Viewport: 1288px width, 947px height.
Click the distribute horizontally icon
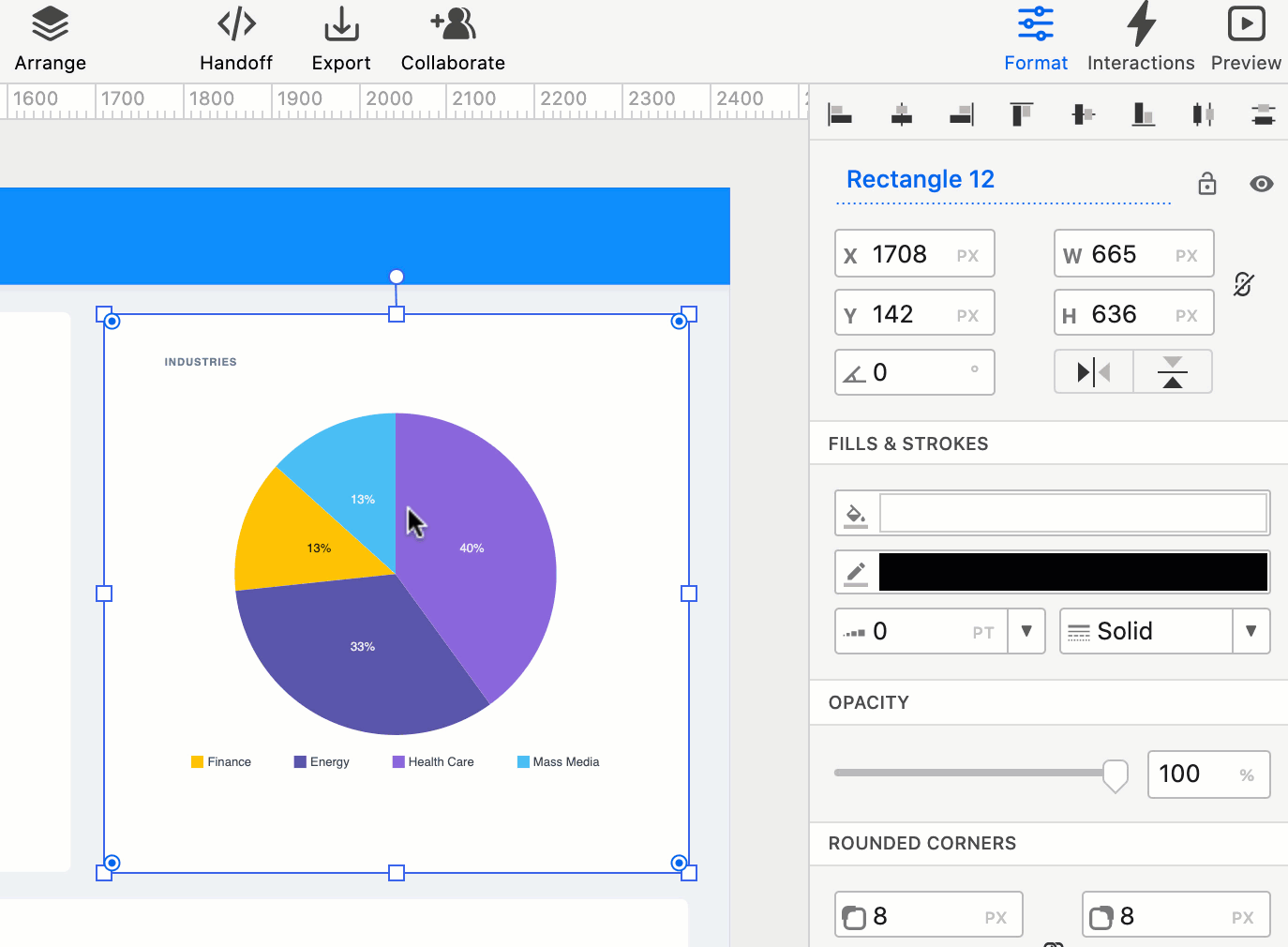tap(1204, 114)
